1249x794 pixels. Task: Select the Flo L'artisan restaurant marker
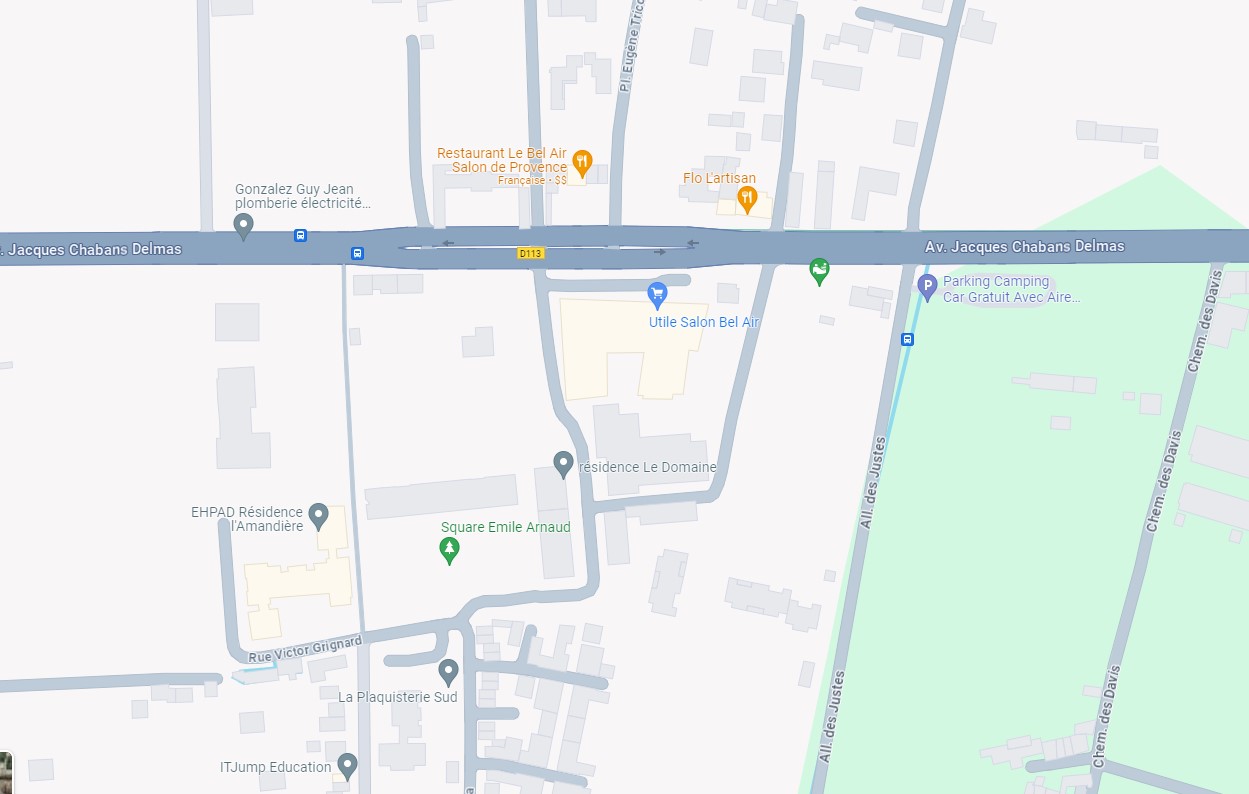click(747, 199)
